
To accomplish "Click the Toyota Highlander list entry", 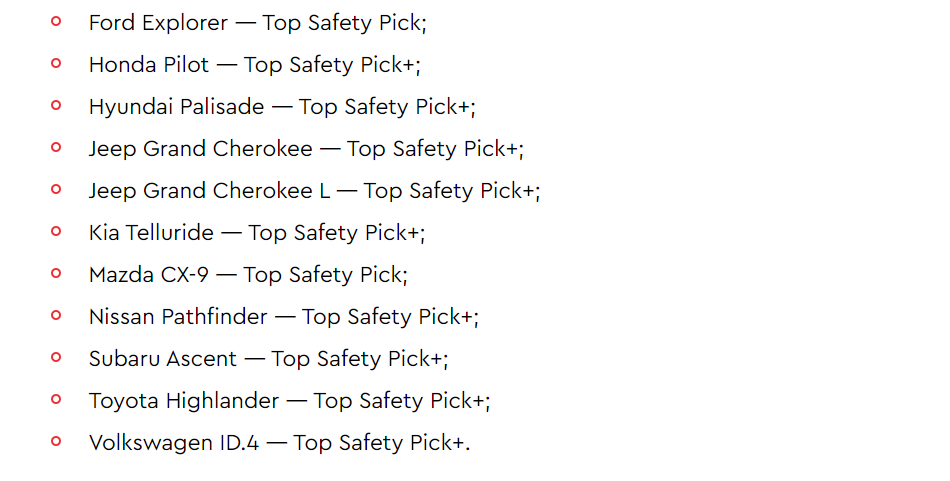I will click(x=290, y=401).
